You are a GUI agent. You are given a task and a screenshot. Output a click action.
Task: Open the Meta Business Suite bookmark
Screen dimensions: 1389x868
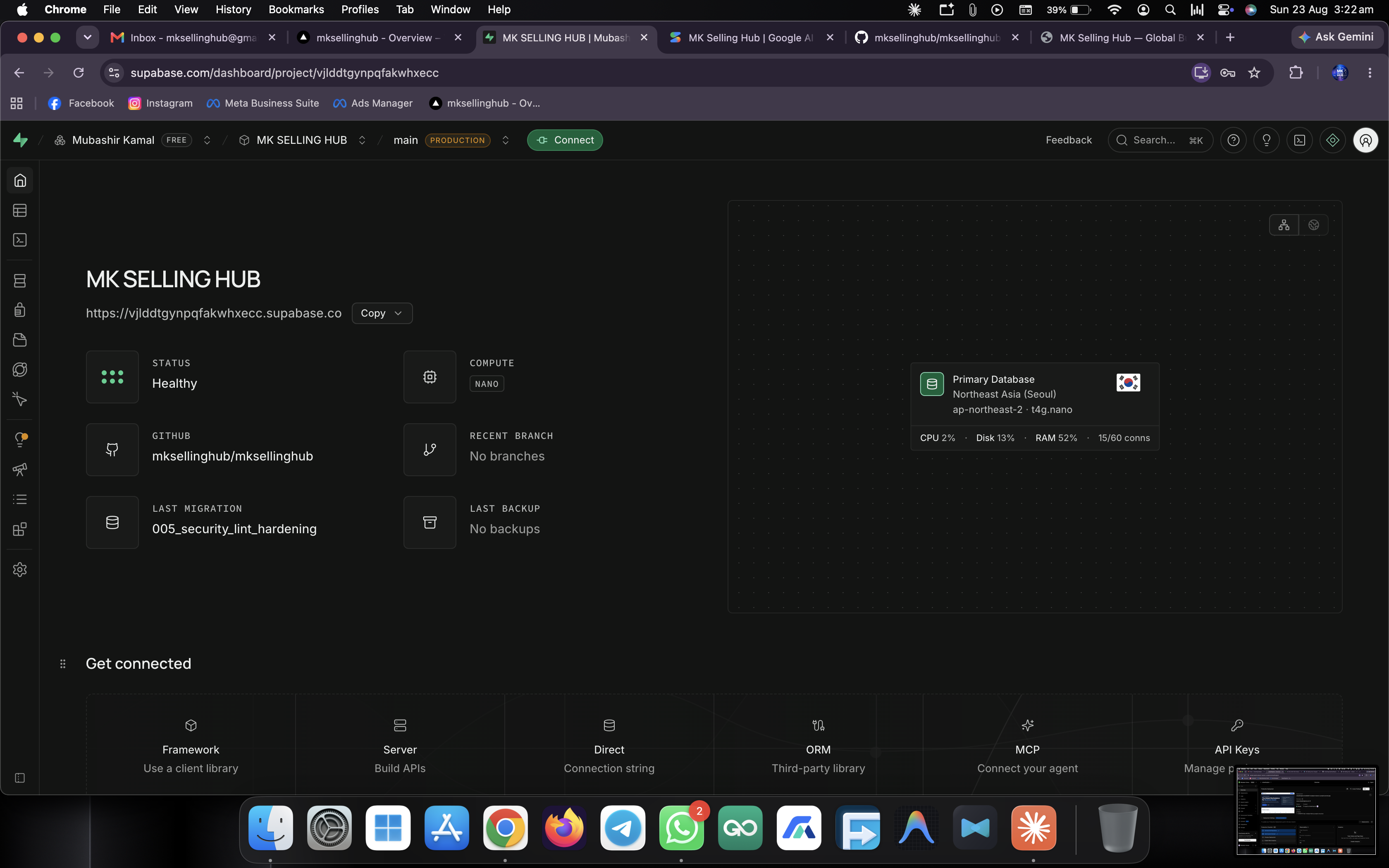tap(263, 103)
